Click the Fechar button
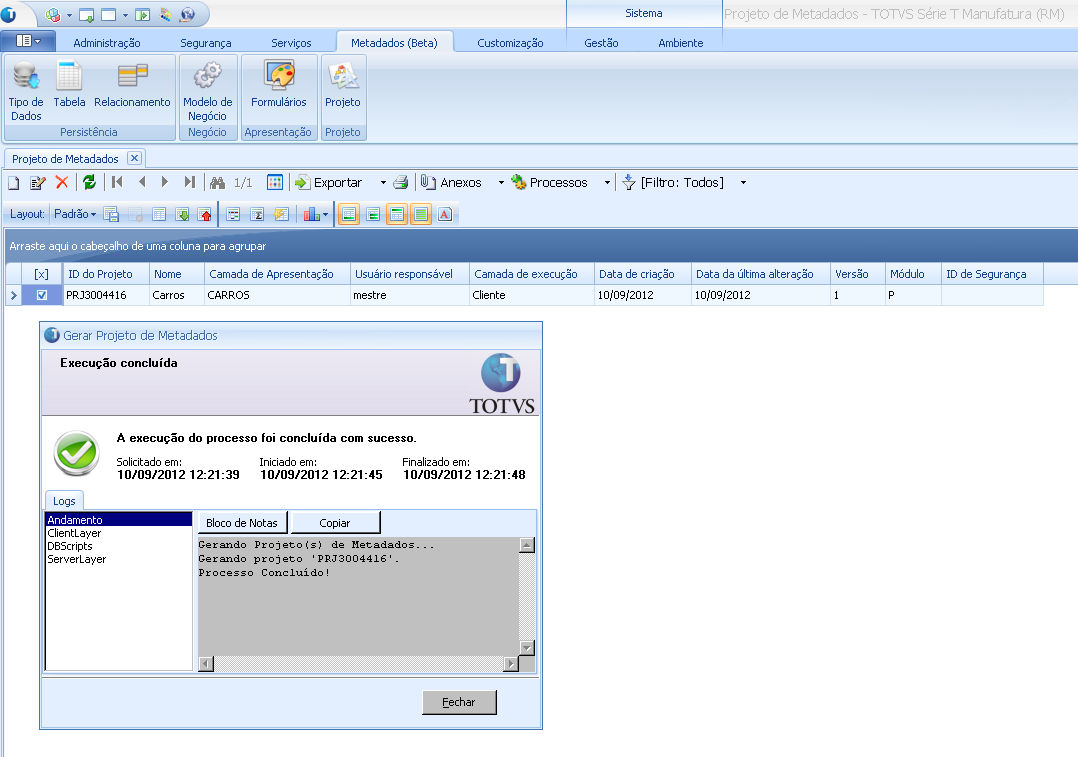This screenshot has width=1078, height=757. point(459,702)
